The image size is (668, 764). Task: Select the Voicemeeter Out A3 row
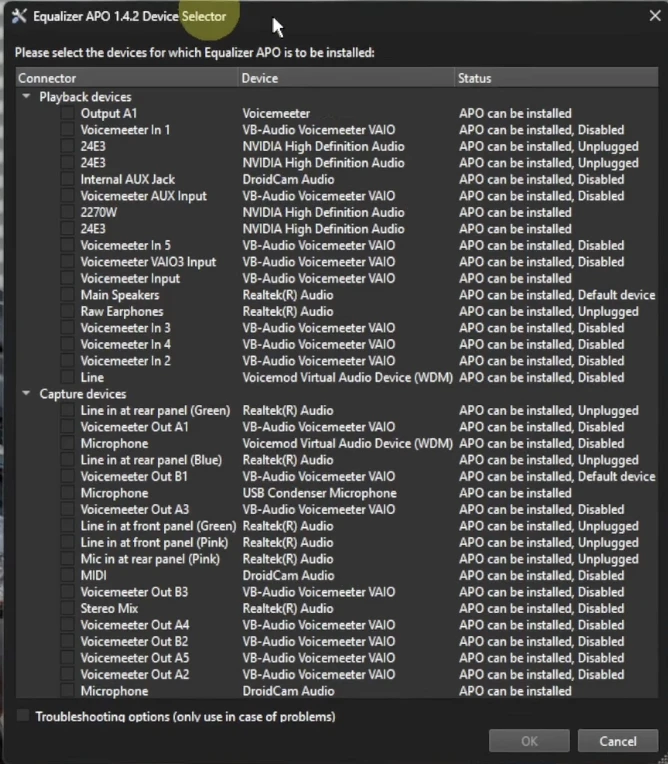(337, 509)
